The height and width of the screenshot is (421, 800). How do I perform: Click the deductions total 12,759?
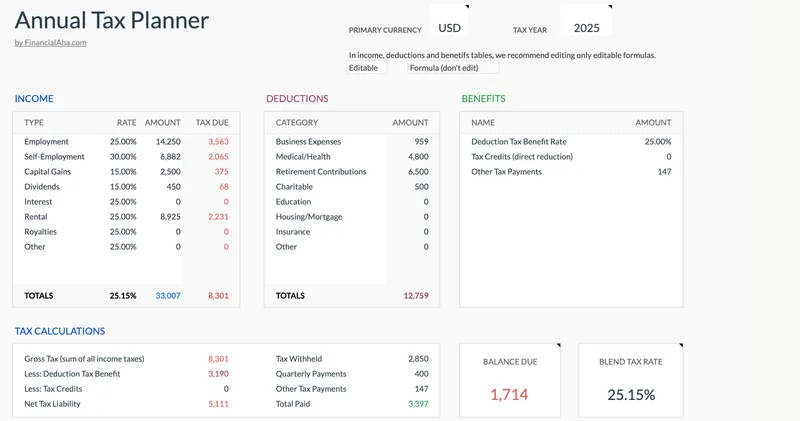tap(416, 296)
